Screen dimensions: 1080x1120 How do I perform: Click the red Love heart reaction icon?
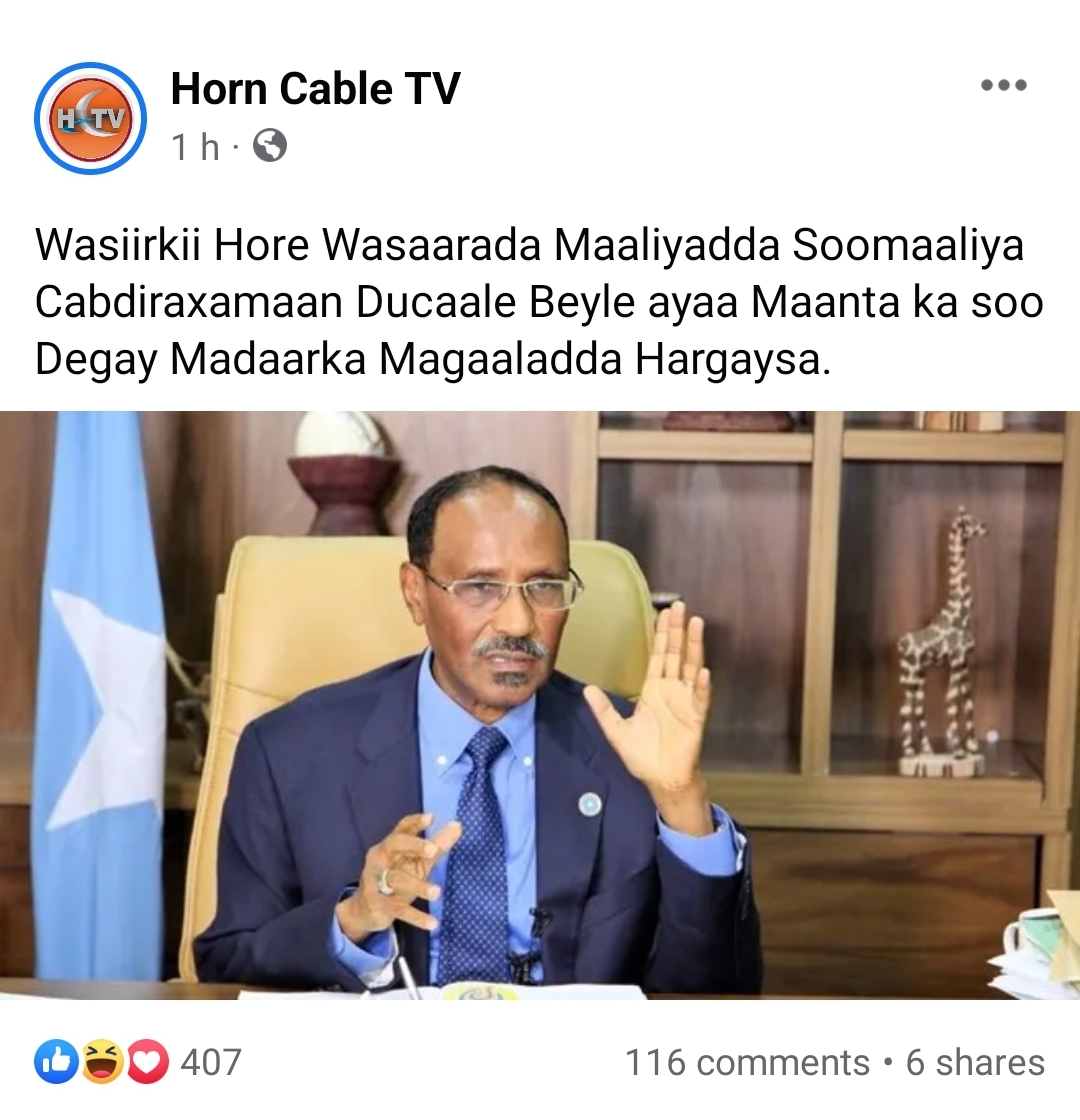coord(148,1062)
